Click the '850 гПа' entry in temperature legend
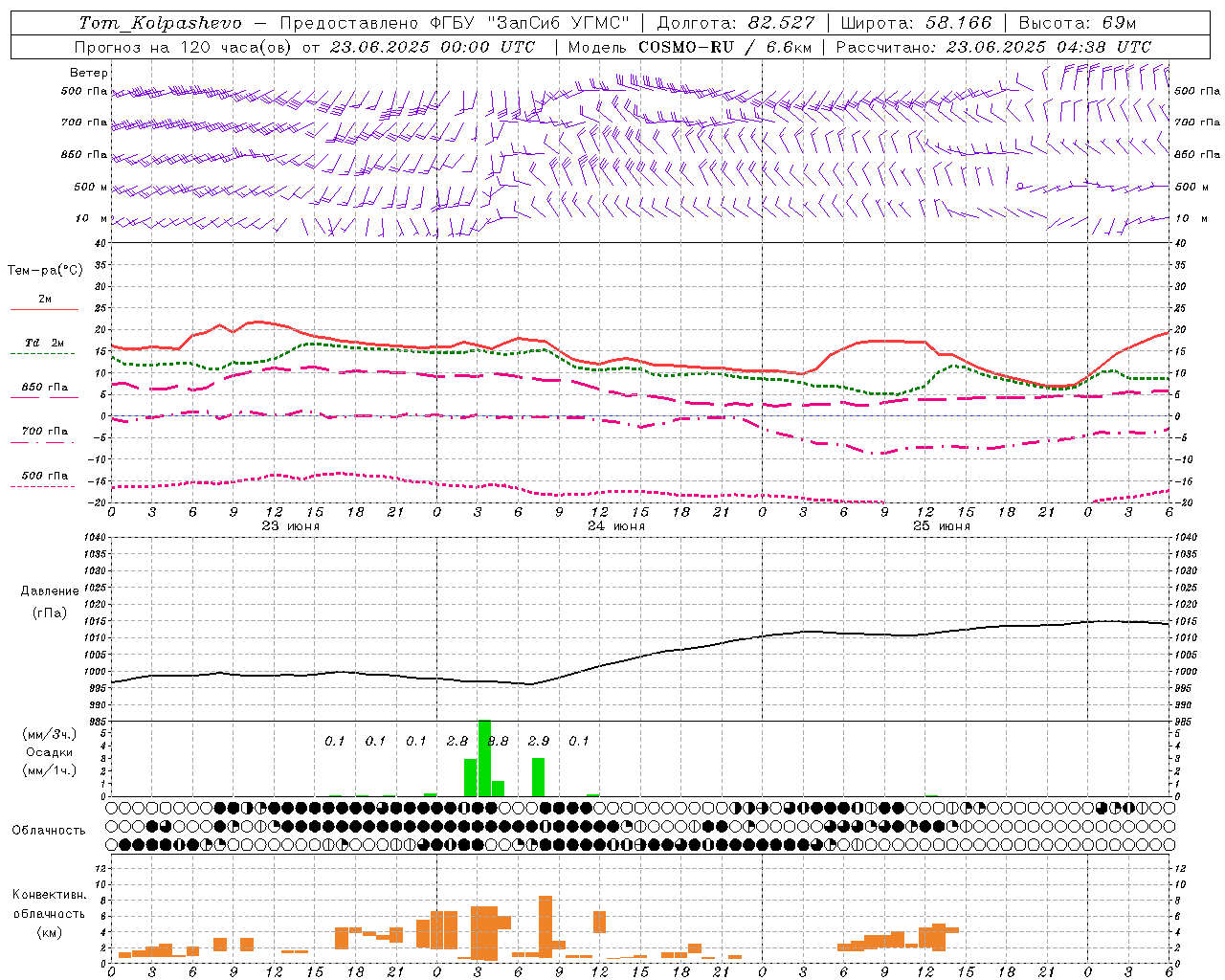The height and width of the screenshot is (980, 1225). pos(45,388)
